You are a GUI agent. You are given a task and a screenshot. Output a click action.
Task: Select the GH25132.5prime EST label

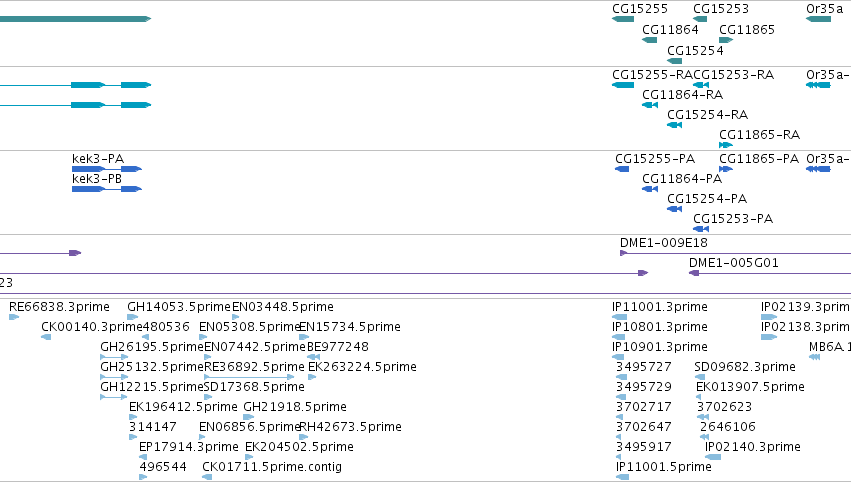(152, 367)
